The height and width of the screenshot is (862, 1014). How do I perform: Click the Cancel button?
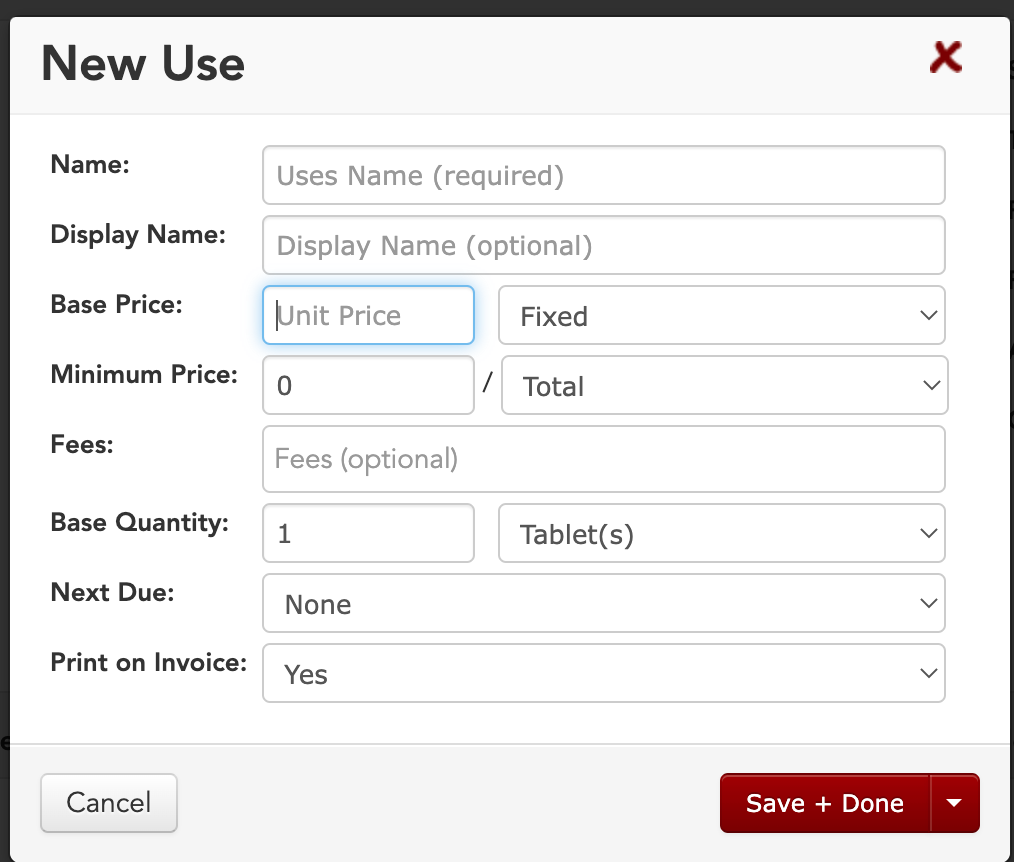[x=109, y=803]
